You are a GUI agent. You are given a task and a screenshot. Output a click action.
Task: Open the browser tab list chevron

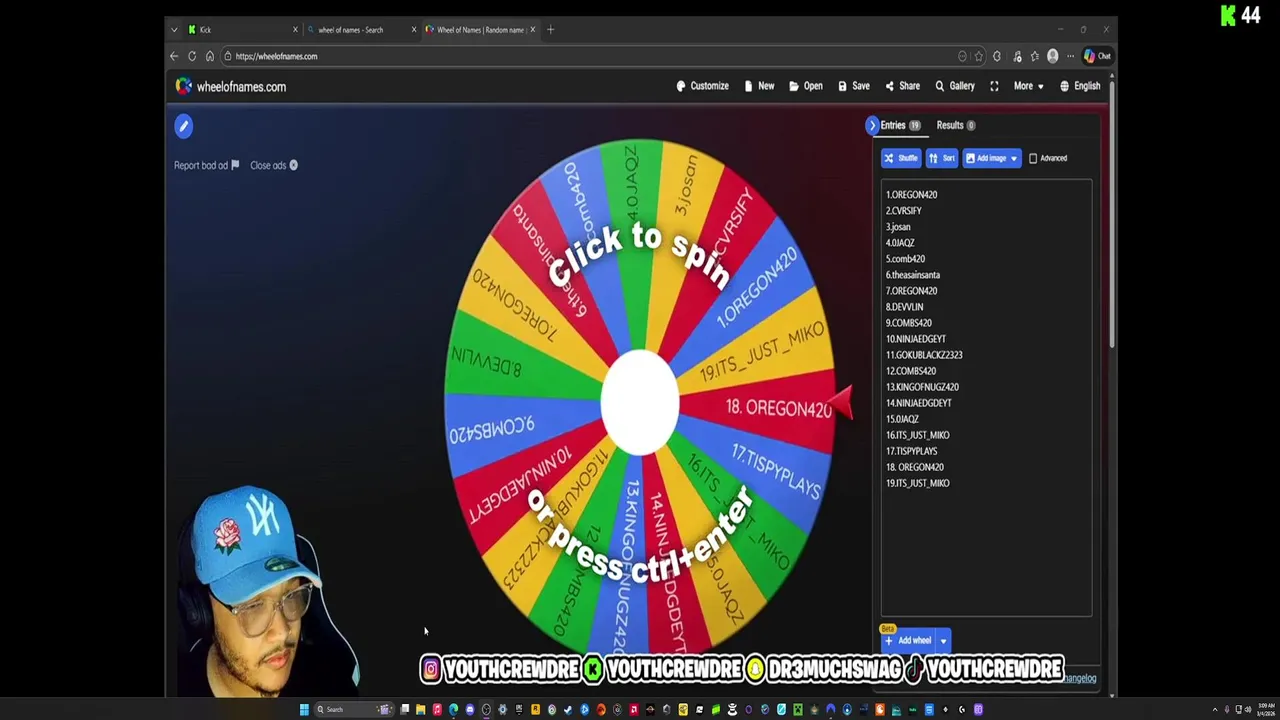pos(174,30)
